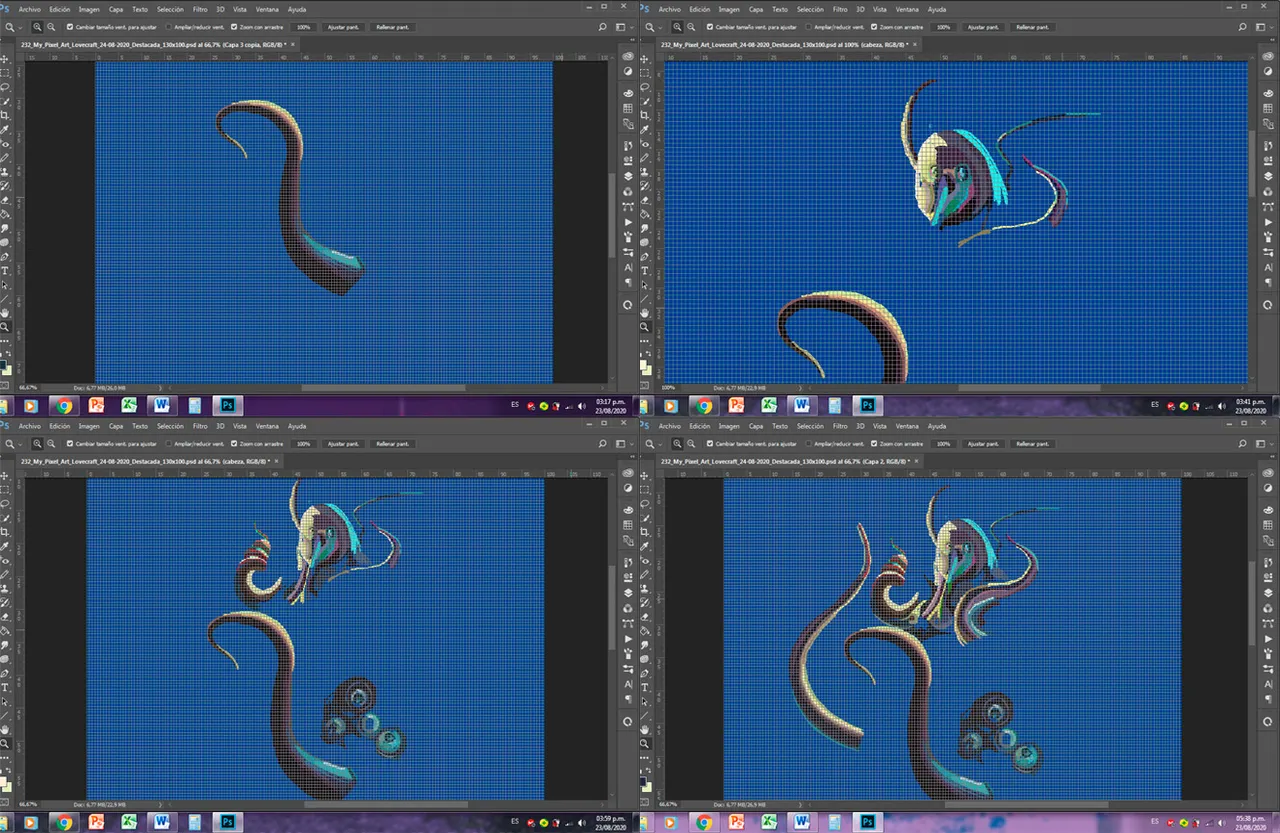Select the Path Selection tool in bottom-left window
This screenshot has height=833, width=1280.
click(x=5, y=701)
